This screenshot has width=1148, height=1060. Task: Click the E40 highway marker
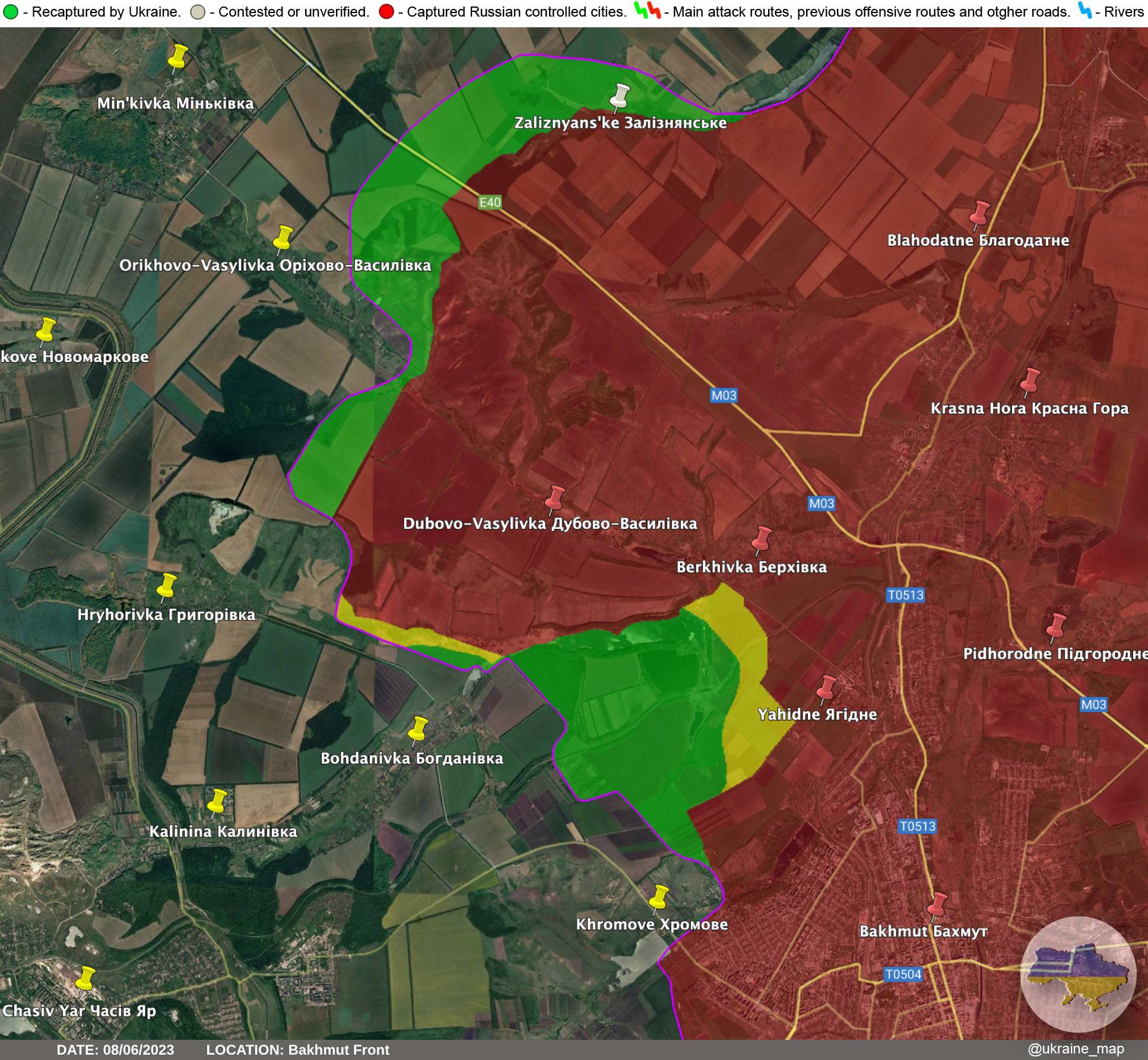[x=490, y=202]
